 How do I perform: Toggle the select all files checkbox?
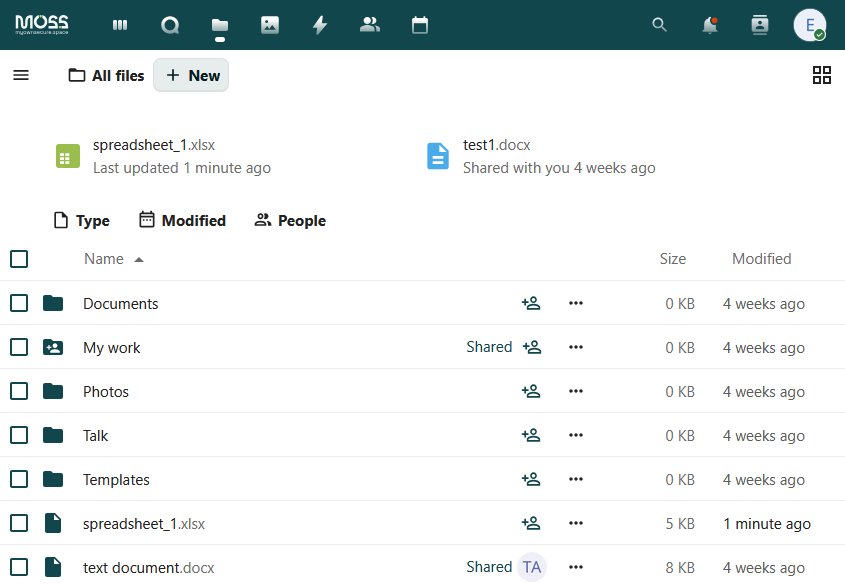pyautogui.click(x=19, y=259)
